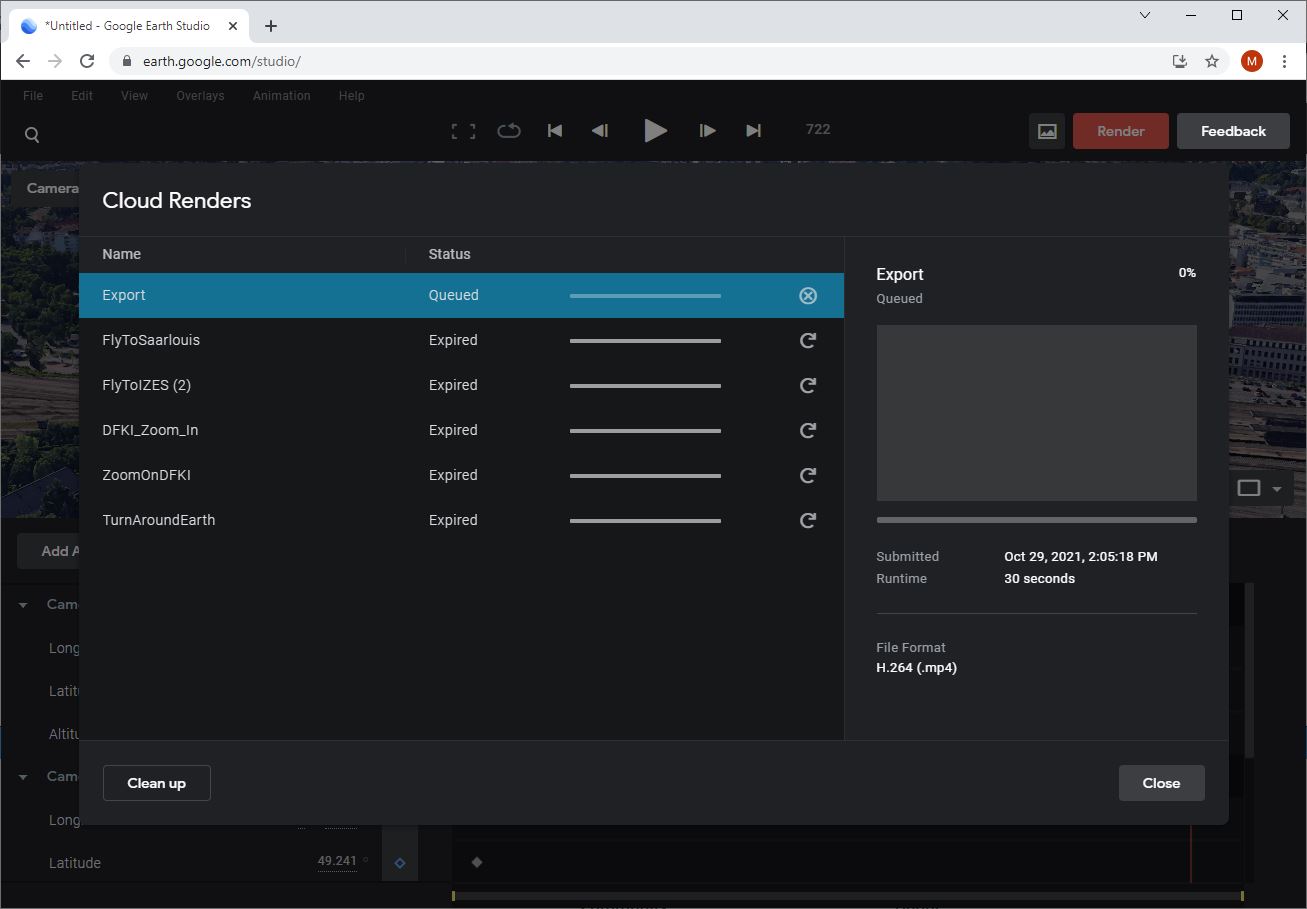Cancel the queued Export render
The width and height of the screenshot is (1307, 909).
[808, 295]
